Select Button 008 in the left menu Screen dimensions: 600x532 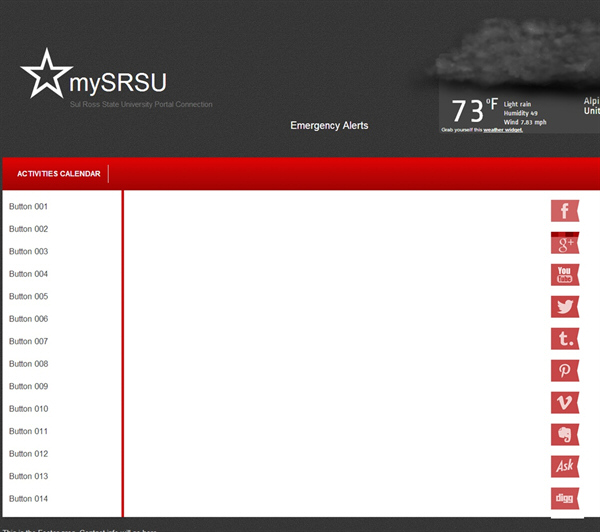29,364
